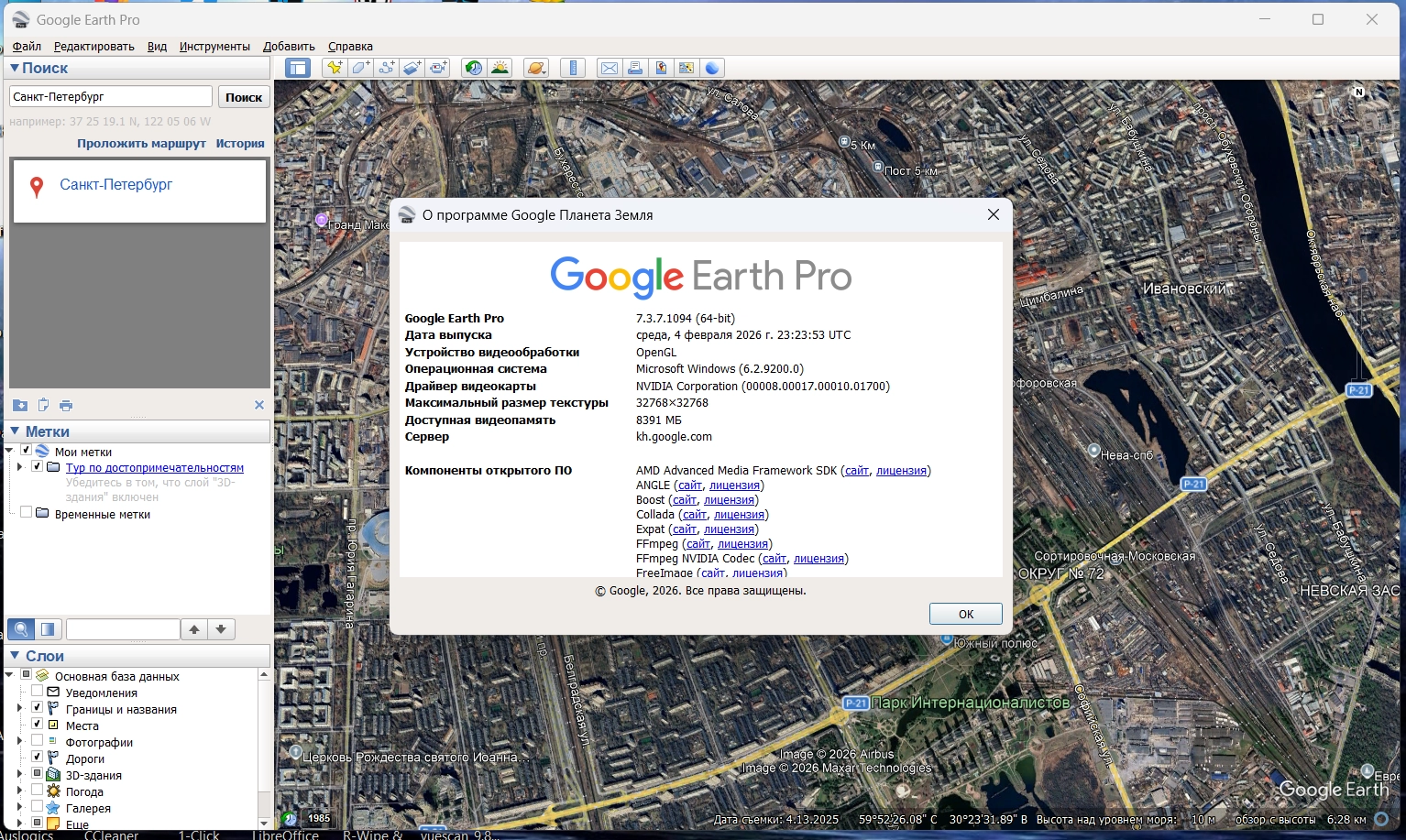Click the Поиск search button
Image resolution: width=1406 pixels, height=840 pixels.
[244, 97]
